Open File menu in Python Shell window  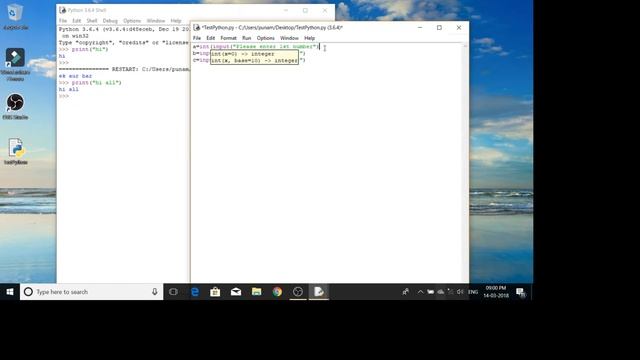(x=63, y=21)
